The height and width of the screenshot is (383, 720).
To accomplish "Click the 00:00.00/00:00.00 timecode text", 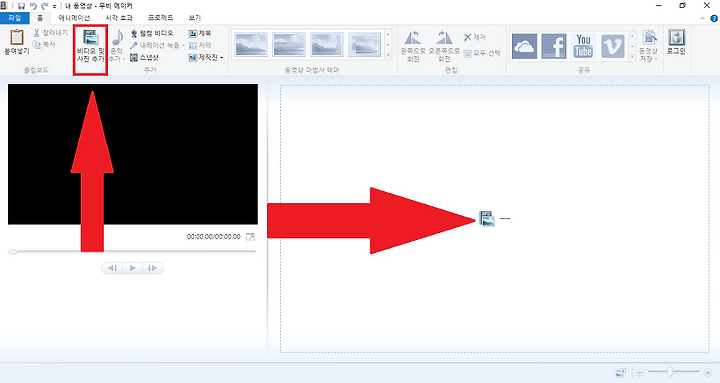I will 214,237.
